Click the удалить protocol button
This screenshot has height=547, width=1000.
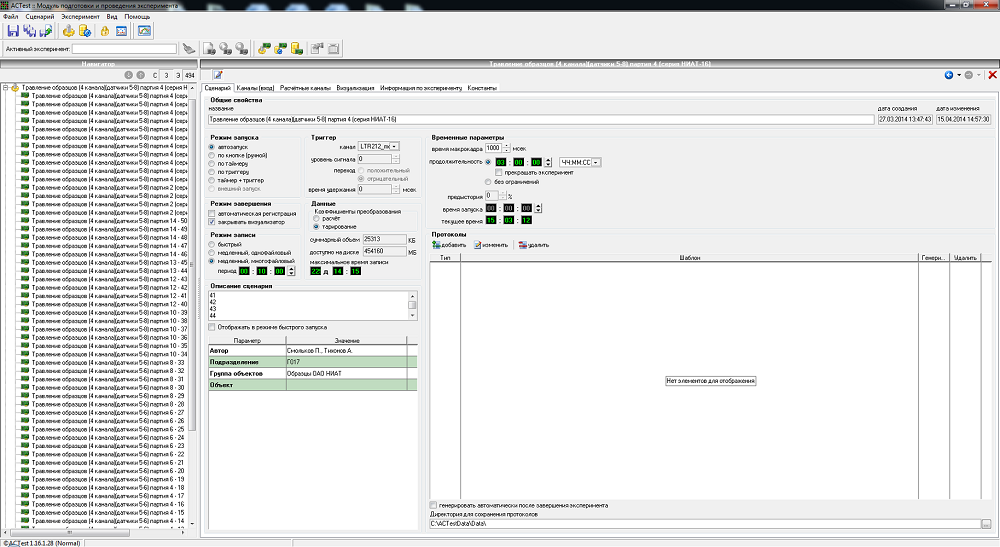tap(534, 245)
